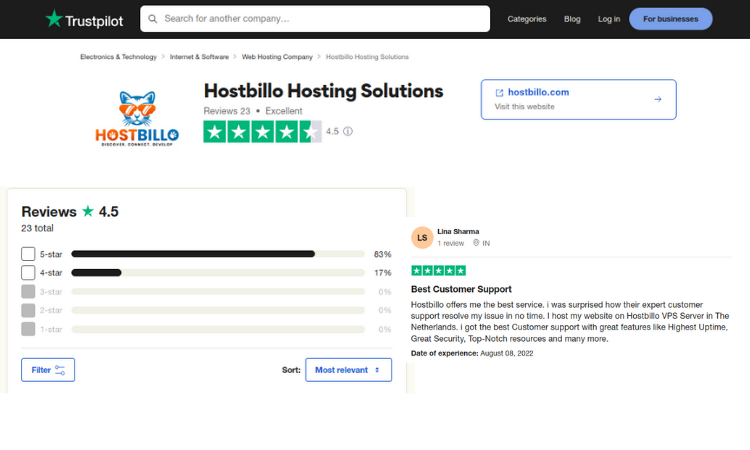This screenshot has height=450, width=750.
Task: Click the 5-star 83% rating bar
Action: 218,254
